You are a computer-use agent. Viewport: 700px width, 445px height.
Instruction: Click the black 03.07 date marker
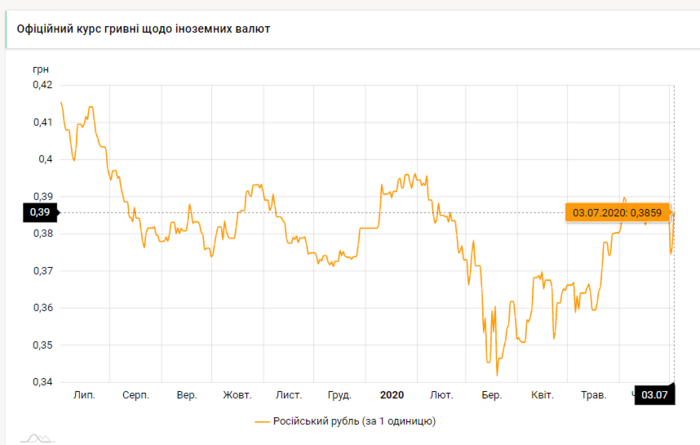tap(656, 396)
